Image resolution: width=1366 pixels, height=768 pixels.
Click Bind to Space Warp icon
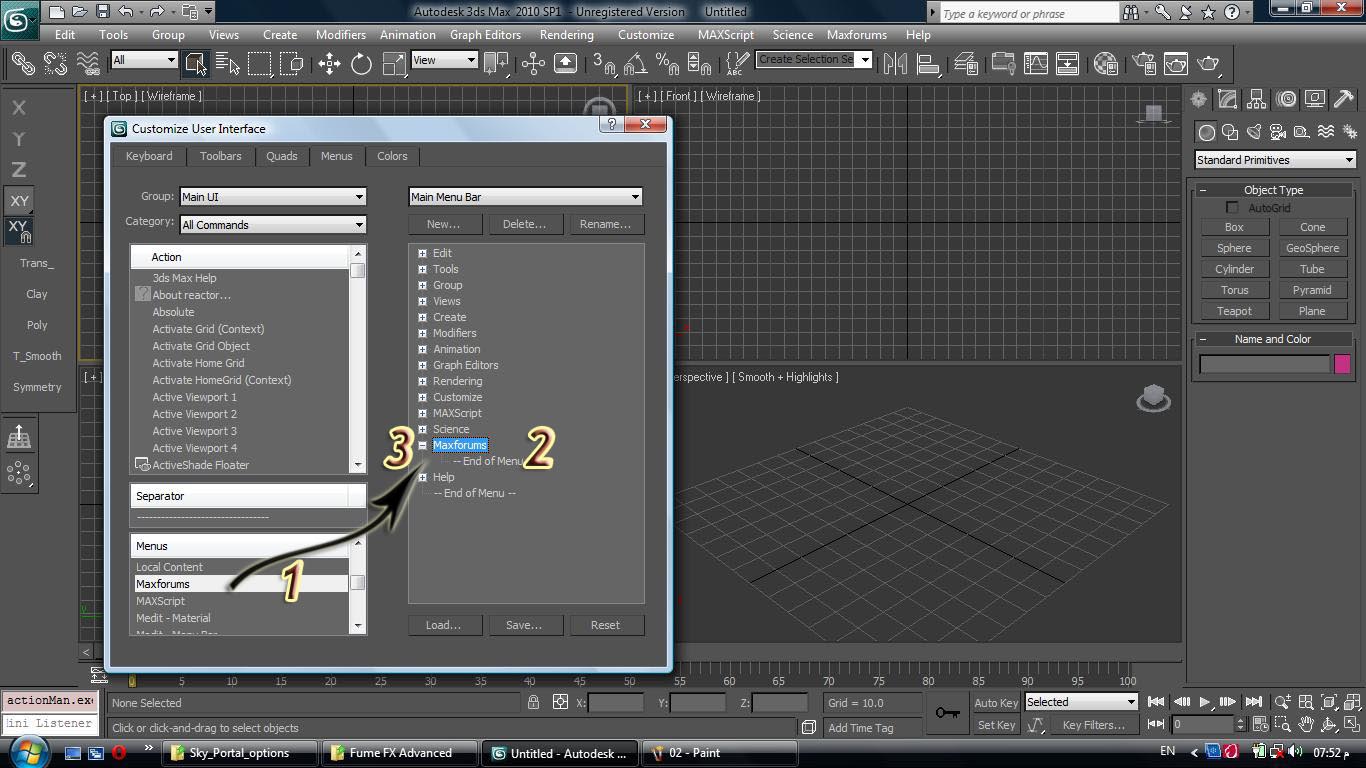point(89,64)
